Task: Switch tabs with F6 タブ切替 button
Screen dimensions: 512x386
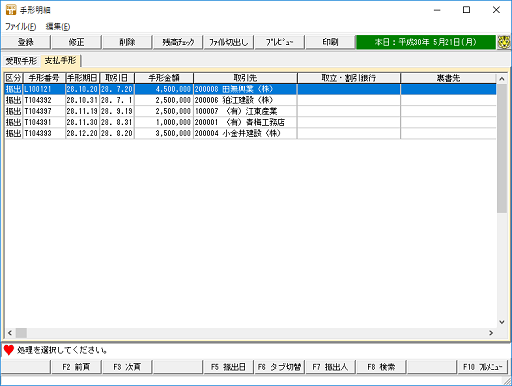Action: [279, 367]
